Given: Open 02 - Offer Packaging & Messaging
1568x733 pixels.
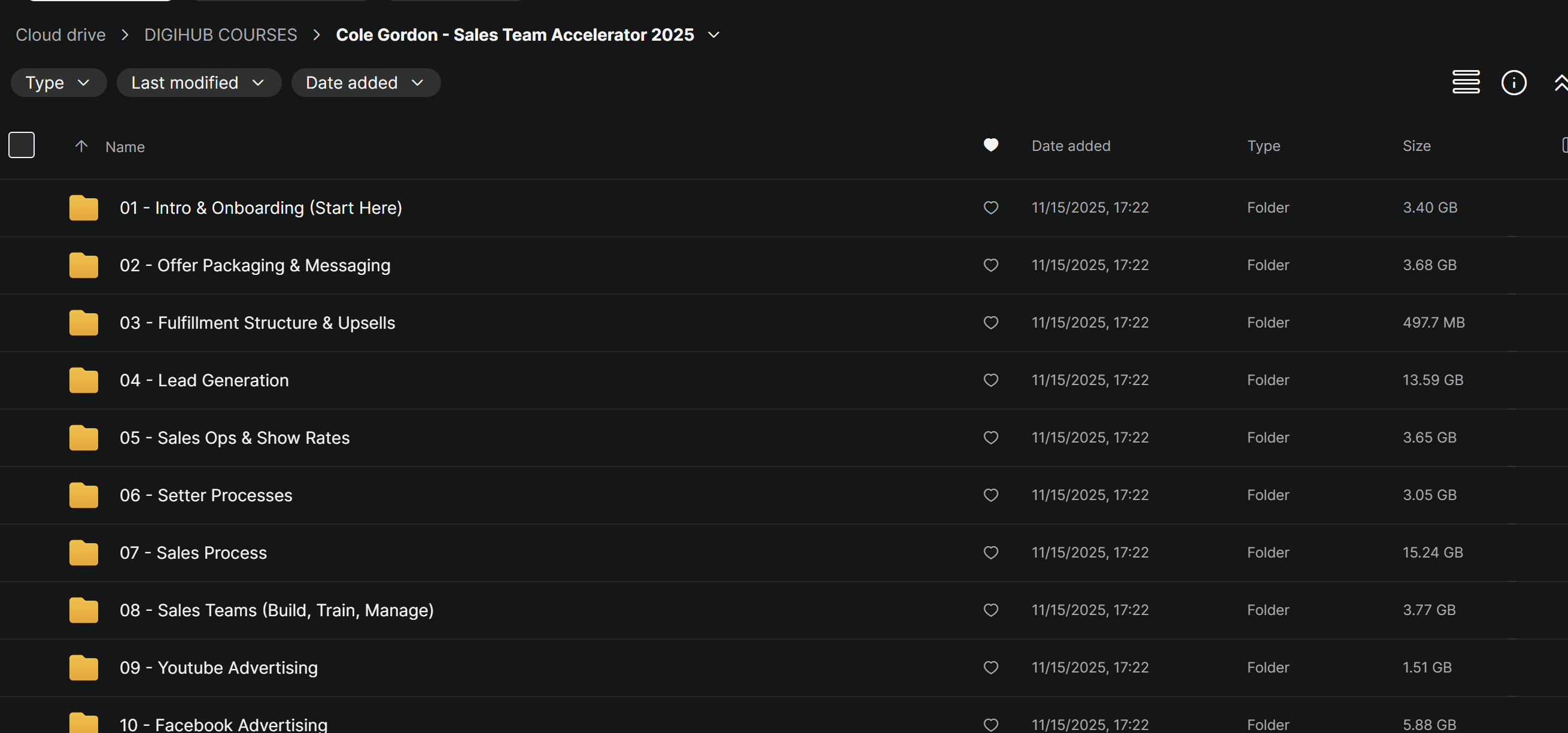Looking at the screenshot, I should point(255,265).
